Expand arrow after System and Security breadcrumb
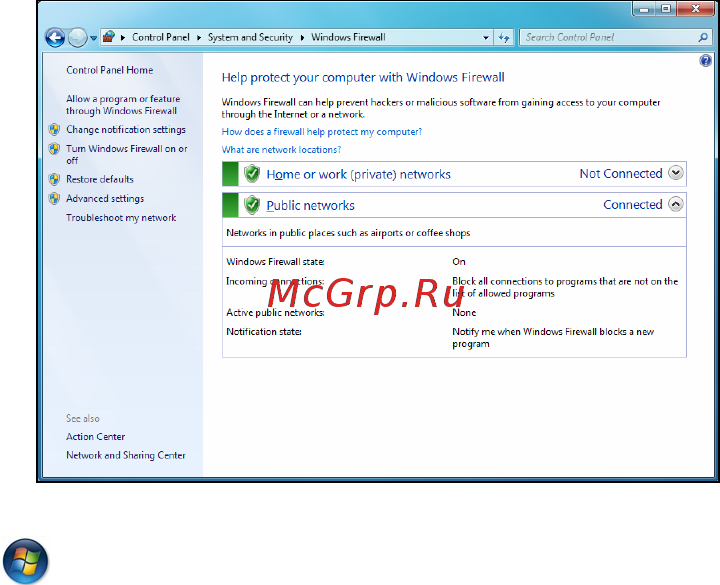Image resolution: width=720 pixels, height=585 pixels. tap(302, 38)
